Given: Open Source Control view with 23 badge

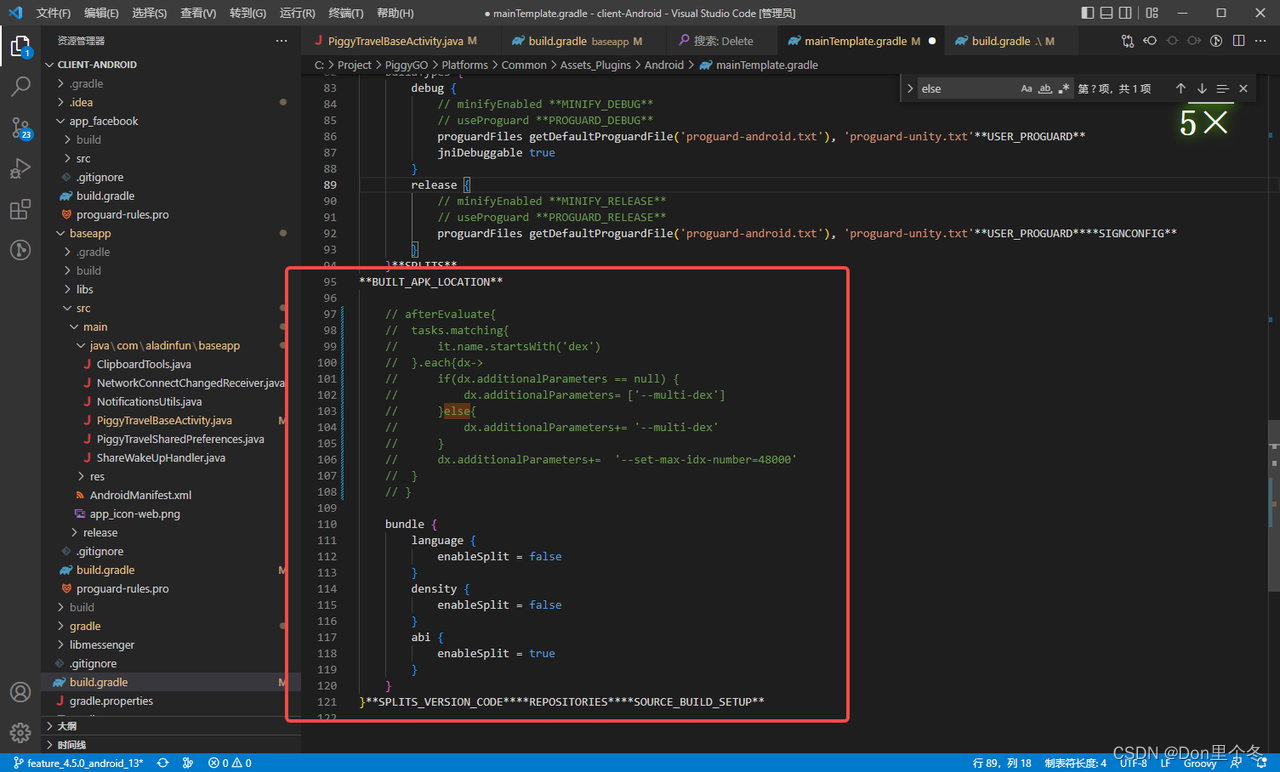Looking at the screenshot, I should pyautogui.click(x=20, y=128).
